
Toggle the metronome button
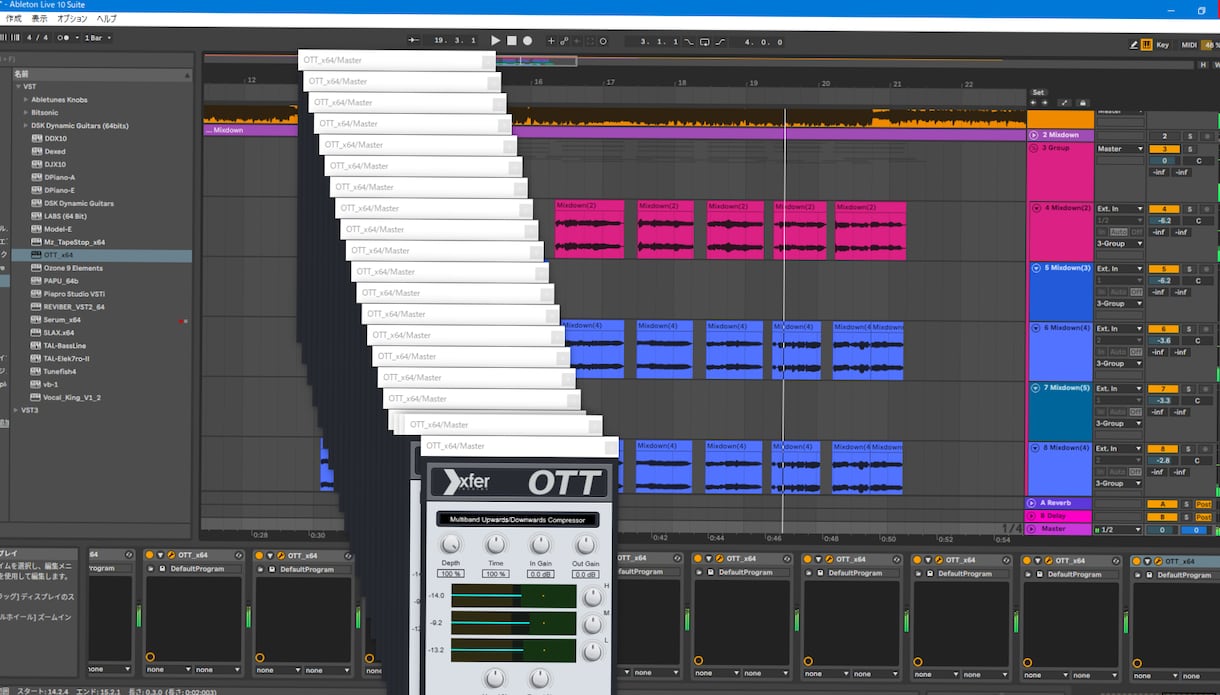[64, 37]
